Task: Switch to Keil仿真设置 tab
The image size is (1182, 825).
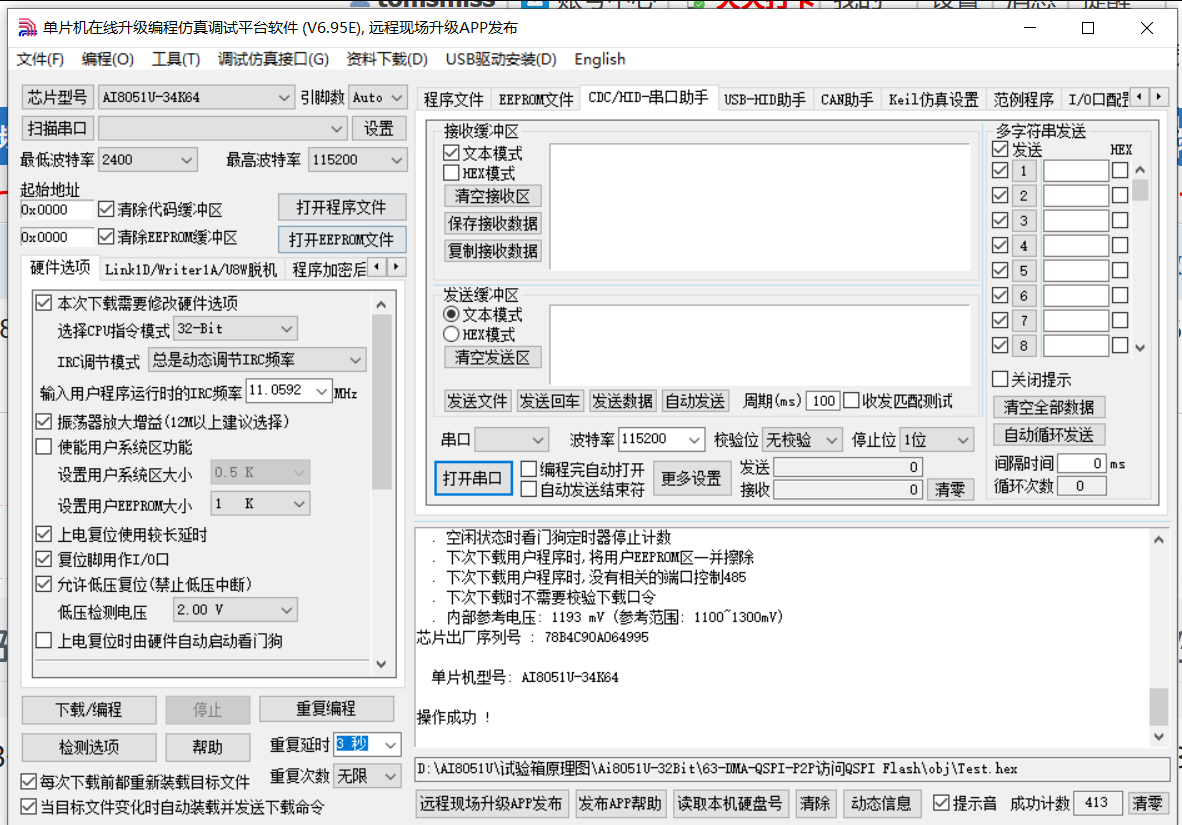Action: pyautogui.click(x=933, y=100)
